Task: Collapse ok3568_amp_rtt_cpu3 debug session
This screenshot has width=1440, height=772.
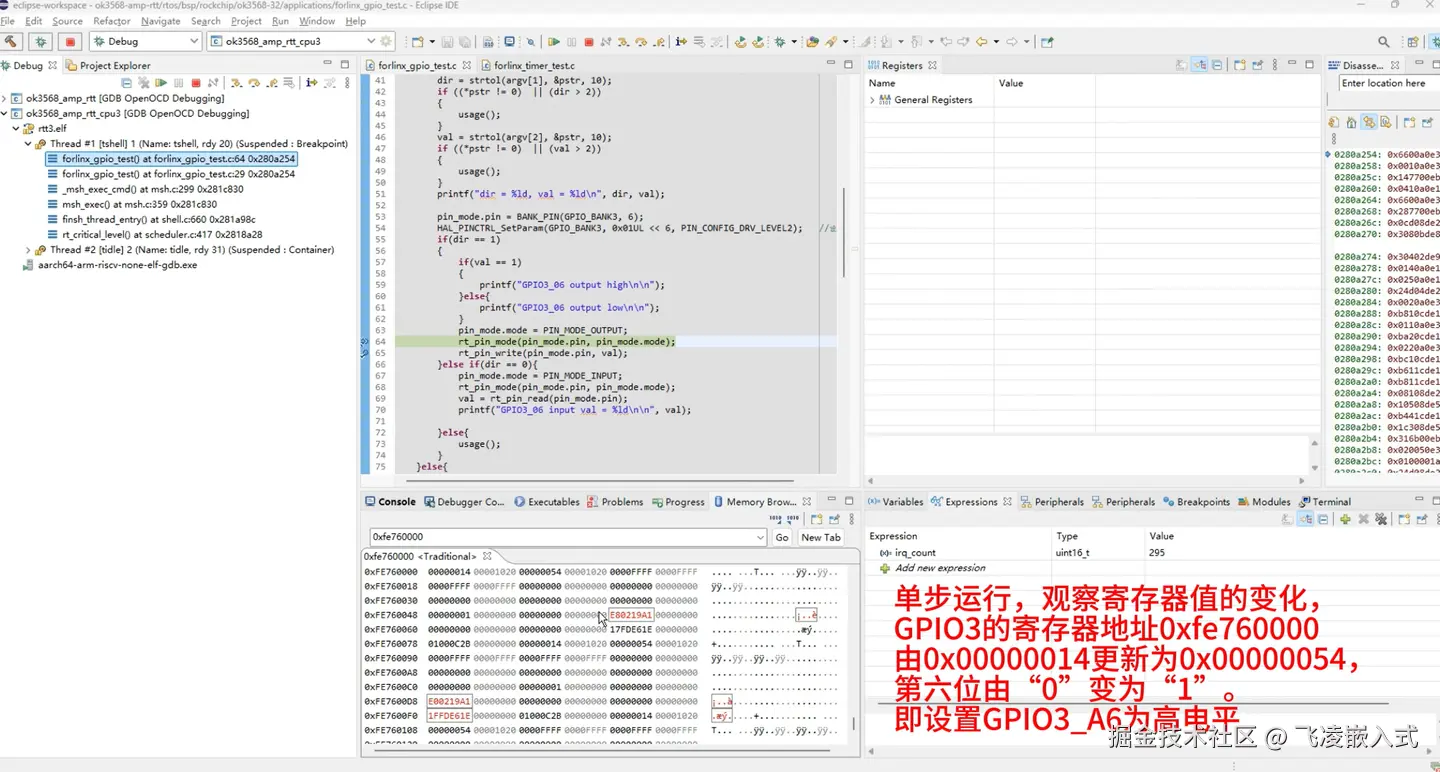Action: point(4,114)
